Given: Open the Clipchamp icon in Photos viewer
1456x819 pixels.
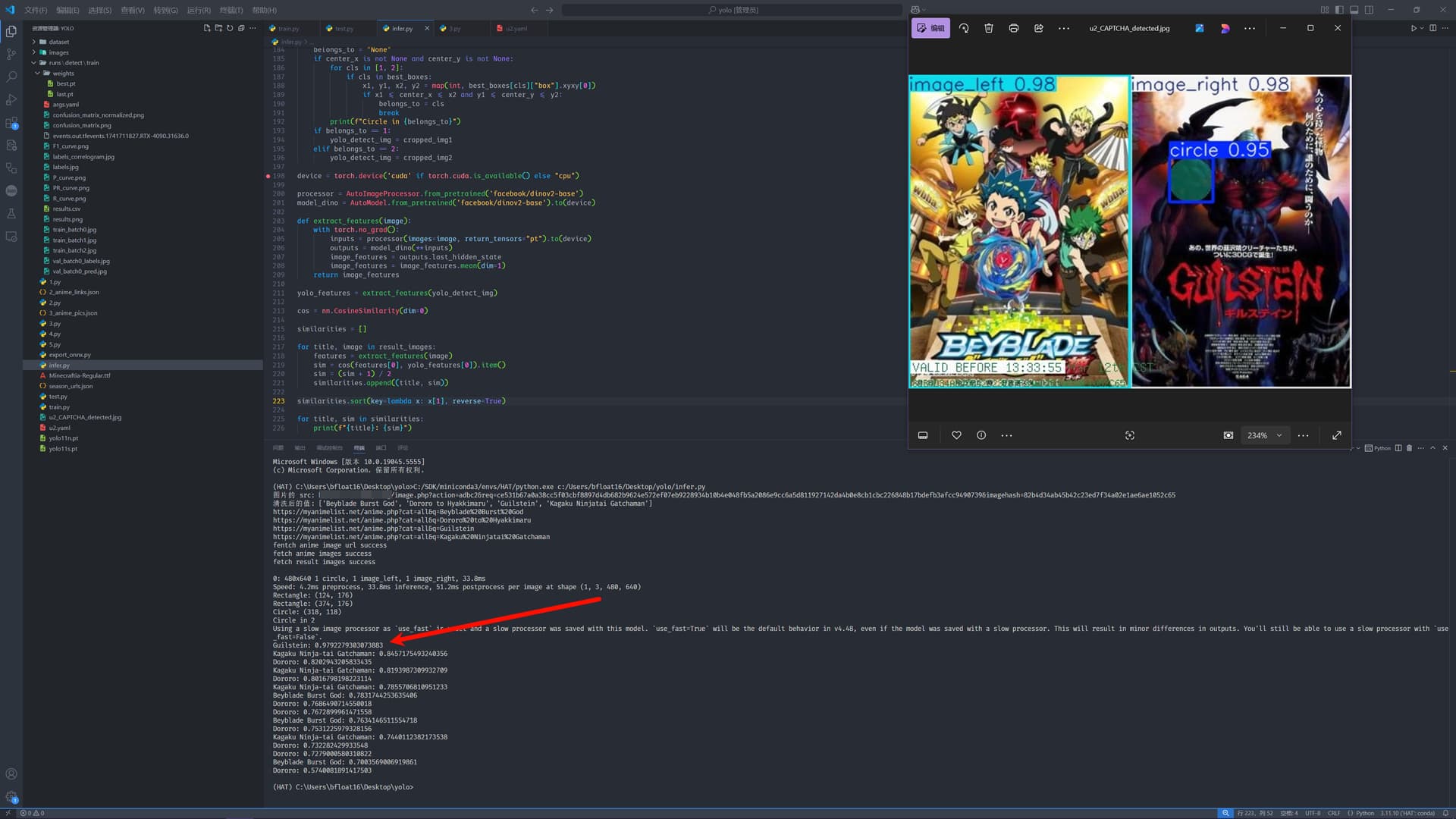Looking at the screenshot, I should (x=1225, y=28).
